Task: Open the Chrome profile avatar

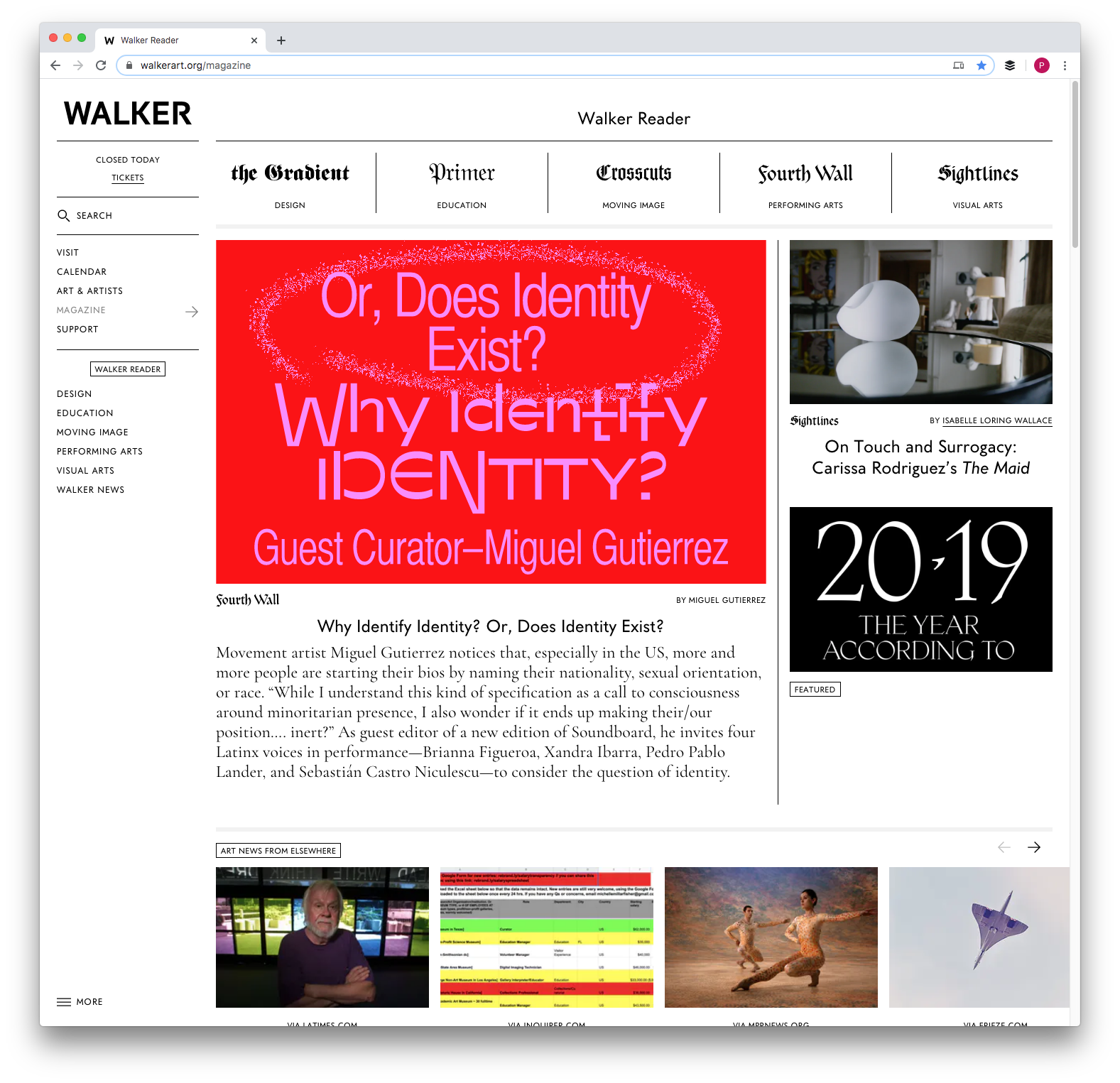Action: [x=1042, y=65]
